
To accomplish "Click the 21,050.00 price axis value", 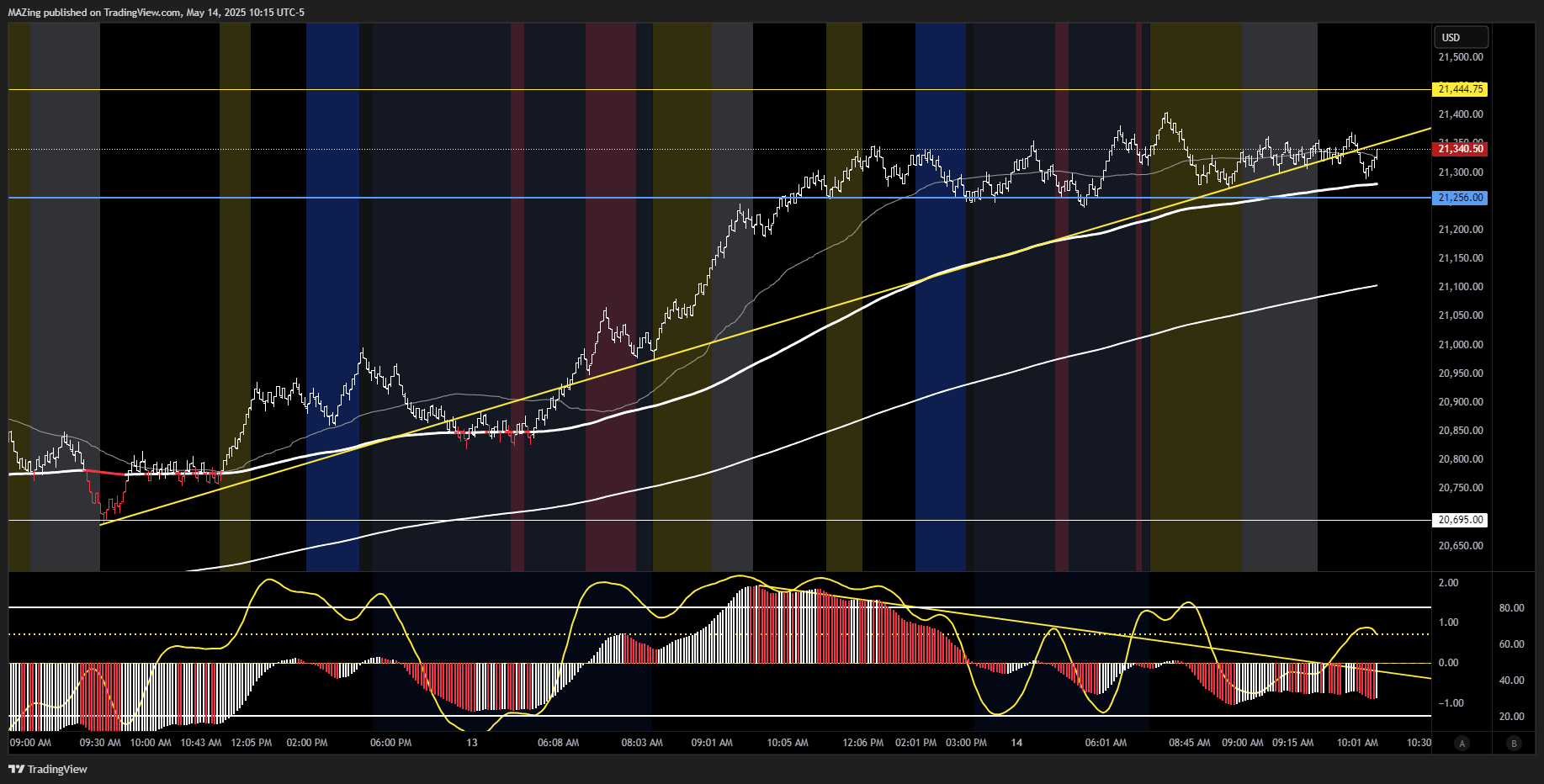I will [x=1461, y=315].
